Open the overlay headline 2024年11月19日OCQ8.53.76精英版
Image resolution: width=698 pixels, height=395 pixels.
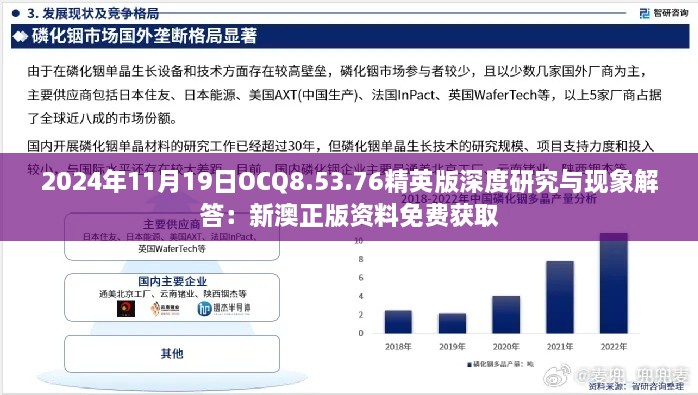[x=349, y=199]
